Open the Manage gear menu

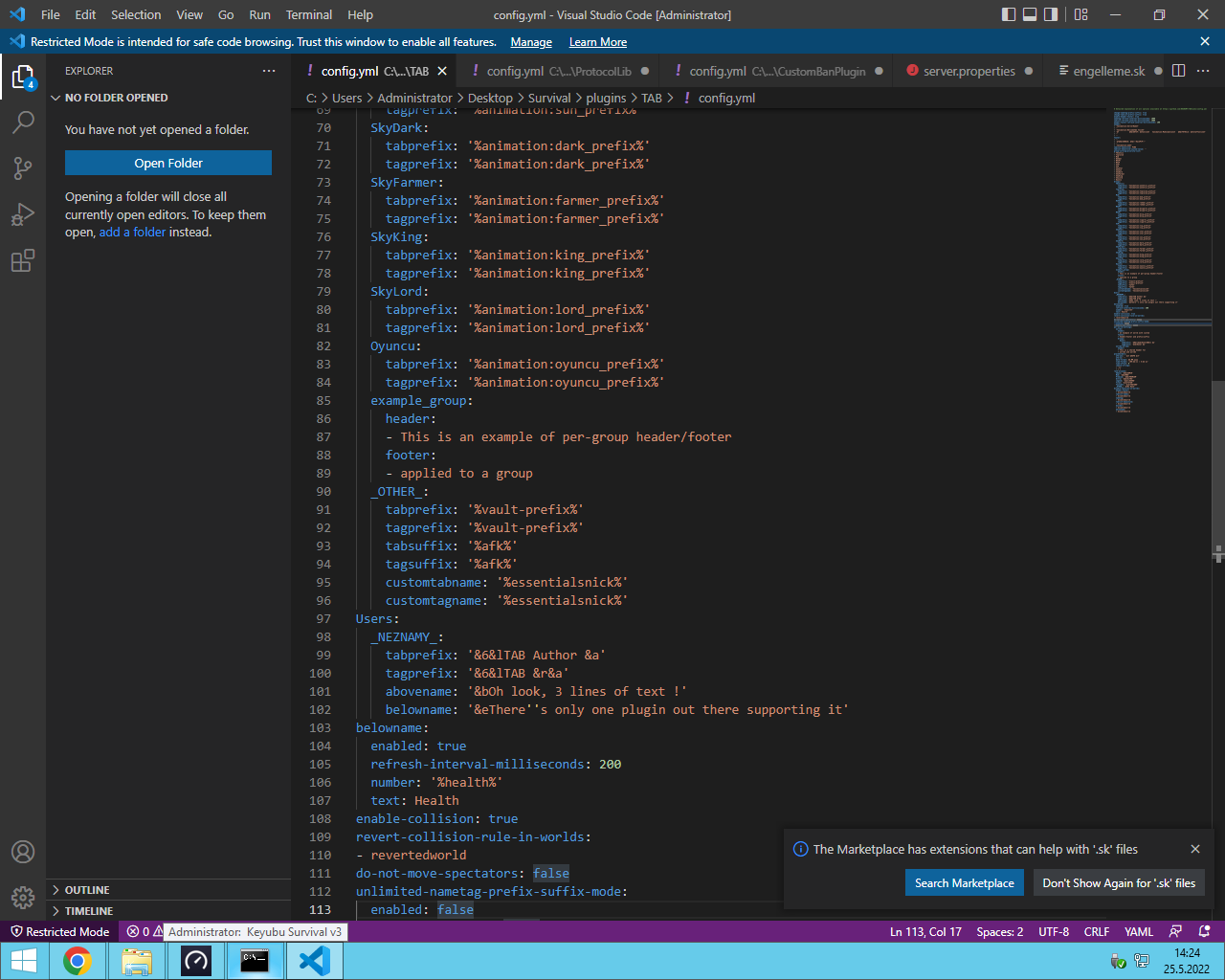[23, 898]
